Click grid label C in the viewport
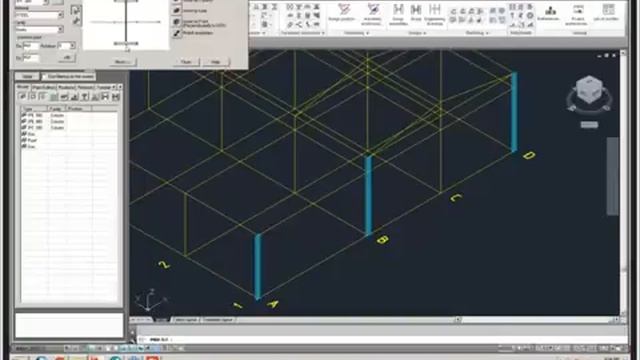Screen dimensions: 640x360 tap(456, 198)
